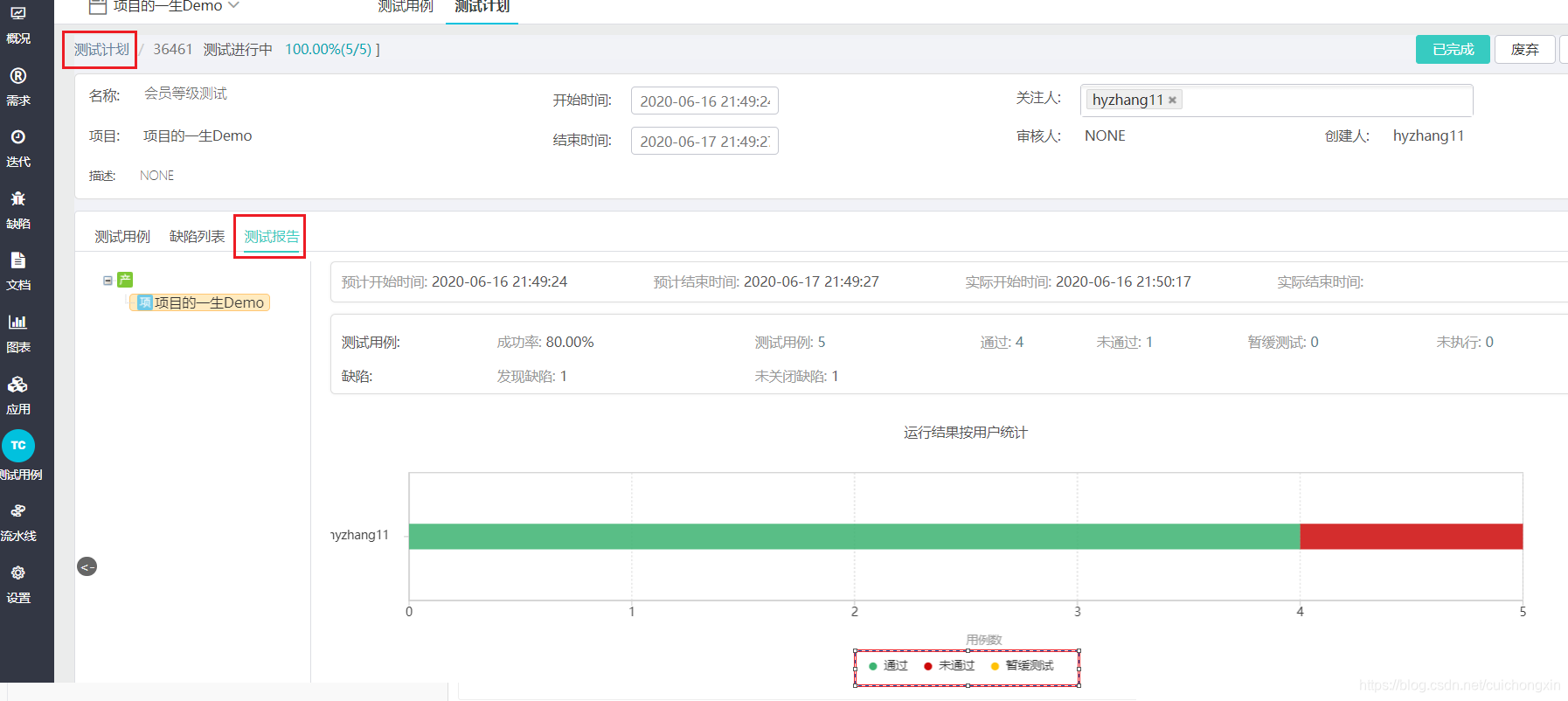Image resolution: width=1568 pixels, height=701 pixels.
Task: Click the 100.00%(5/5) progress text
Action: coord(328,49)
